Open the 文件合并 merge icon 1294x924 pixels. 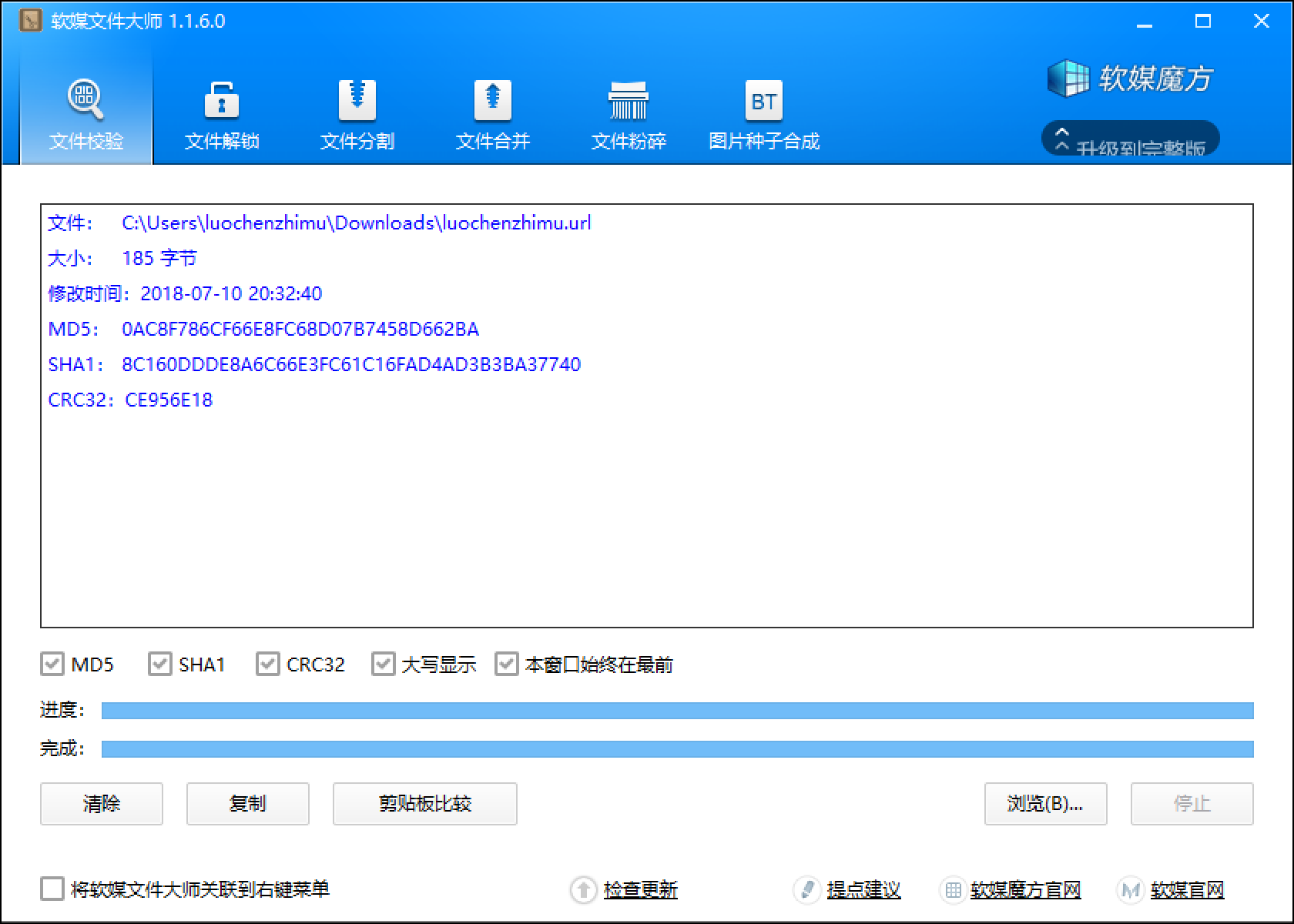(x=493, y=100)
